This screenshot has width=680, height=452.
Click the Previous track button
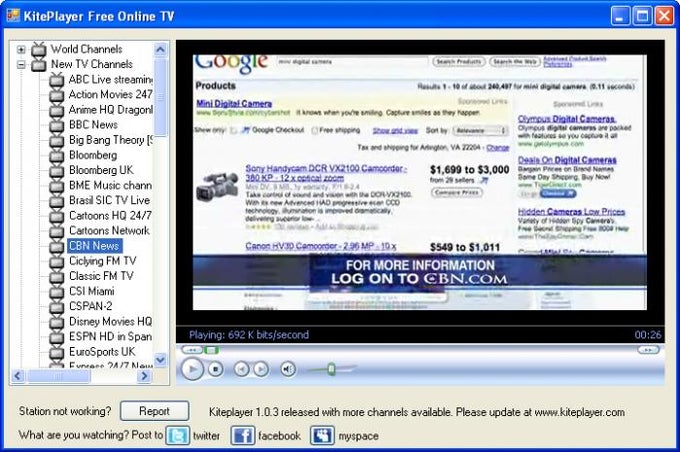pos(242,369)
